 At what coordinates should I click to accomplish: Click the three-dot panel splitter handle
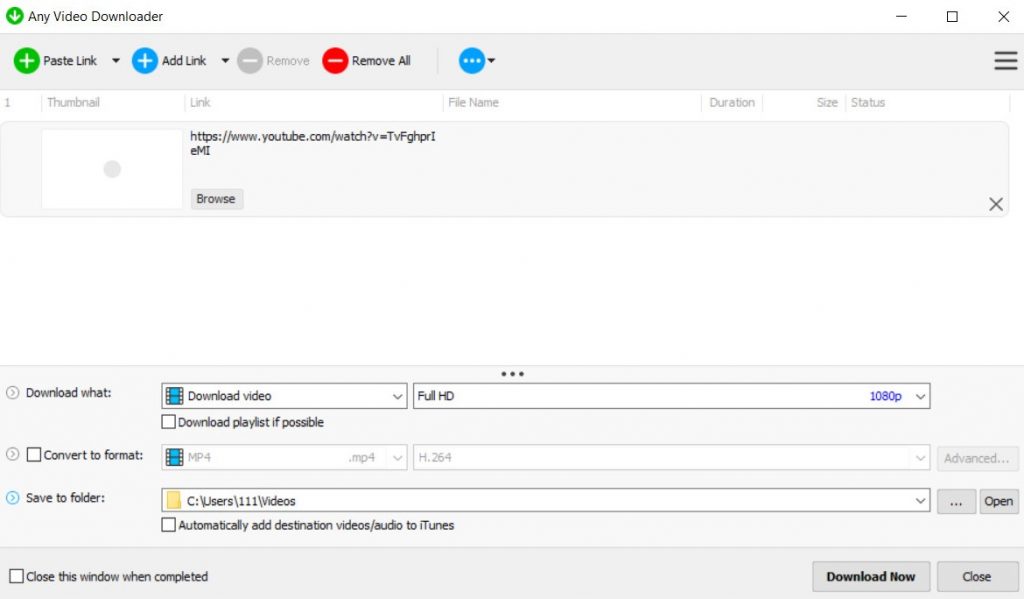512,374
